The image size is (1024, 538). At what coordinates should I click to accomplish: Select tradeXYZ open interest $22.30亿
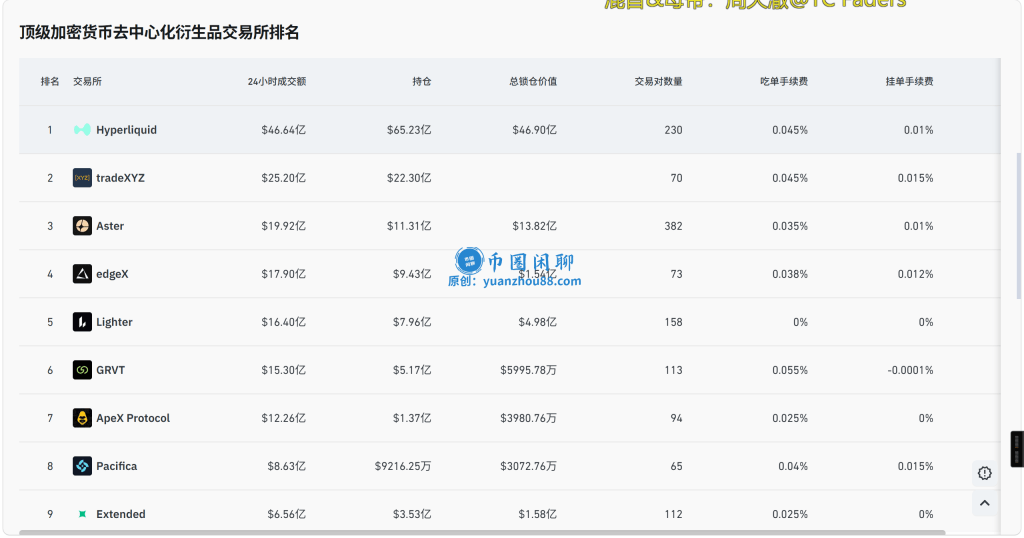coord(409,178)
